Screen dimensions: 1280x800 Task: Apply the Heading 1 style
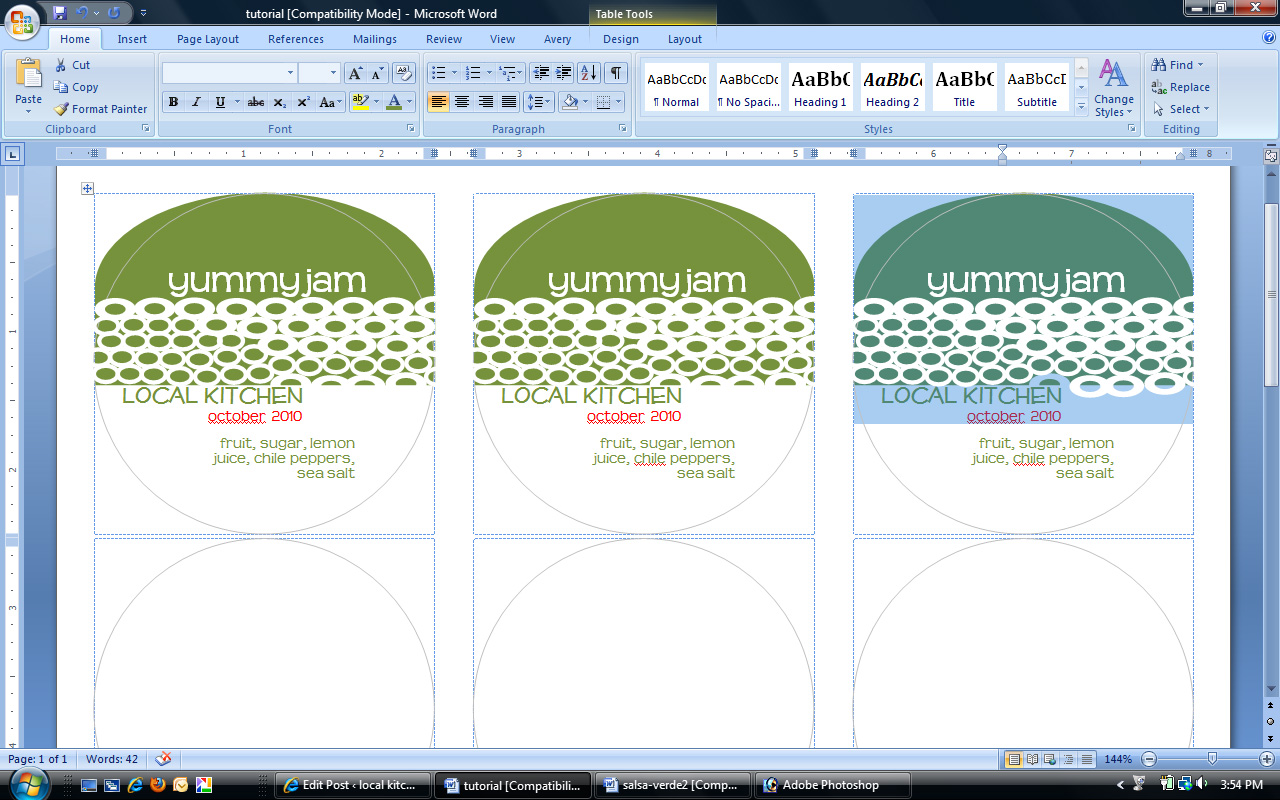point(820,88)
